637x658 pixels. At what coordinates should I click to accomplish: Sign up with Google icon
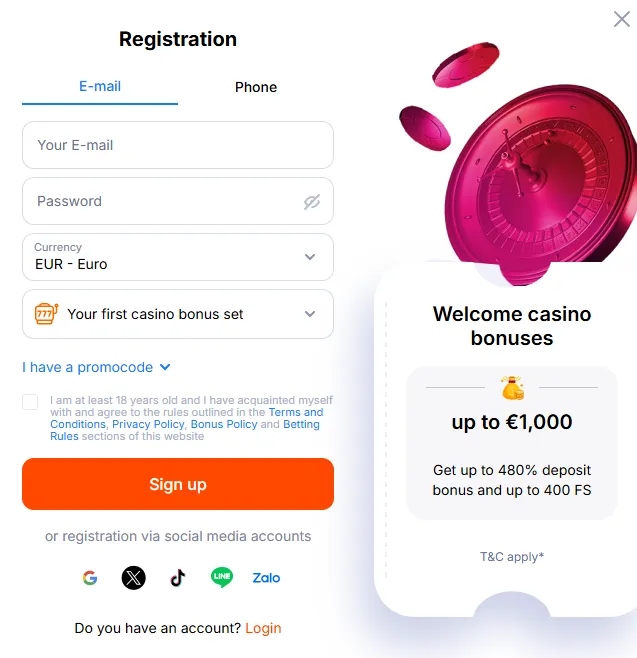tap(90, 578)
